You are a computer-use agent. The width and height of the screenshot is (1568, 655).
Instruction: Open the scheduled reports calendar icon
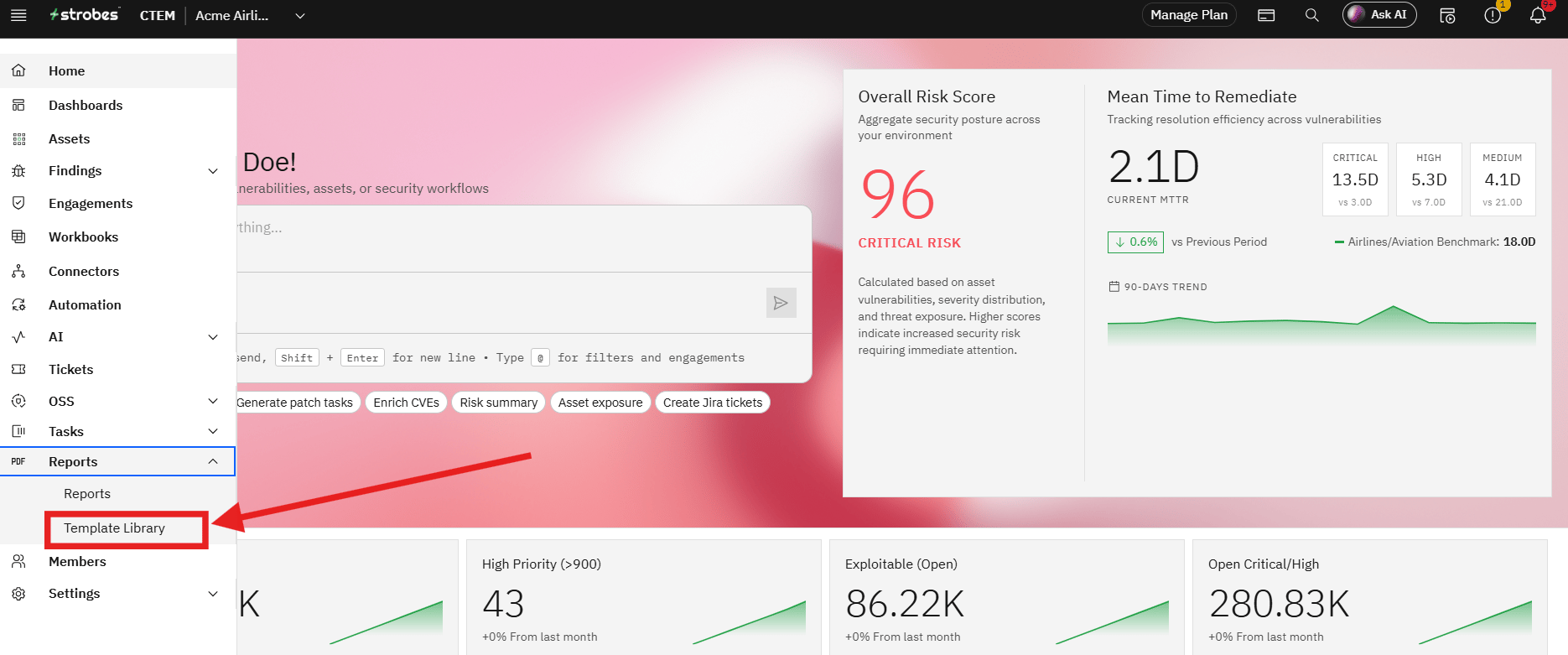pyautogui.click(x=1447, y=15)
